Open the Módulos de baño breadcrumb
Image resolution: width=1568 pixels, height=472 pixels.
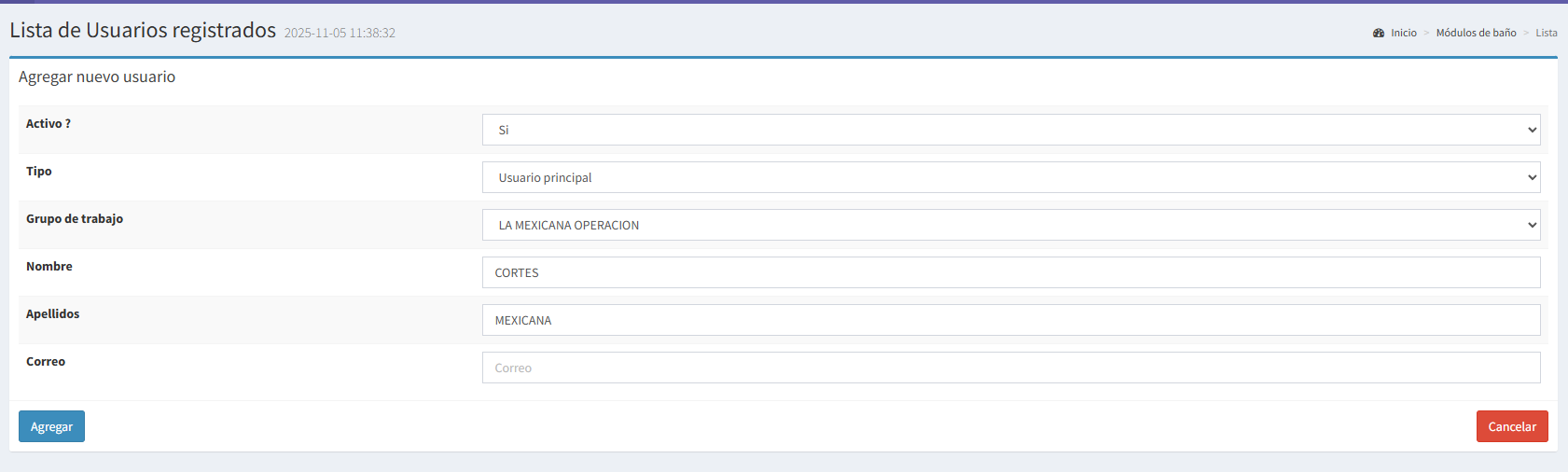click(1476, 33)
